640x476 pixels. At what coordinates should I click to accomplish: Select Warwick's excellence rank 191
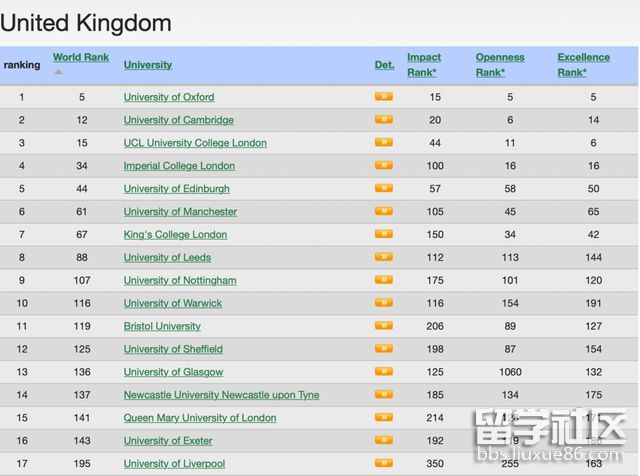593,303
